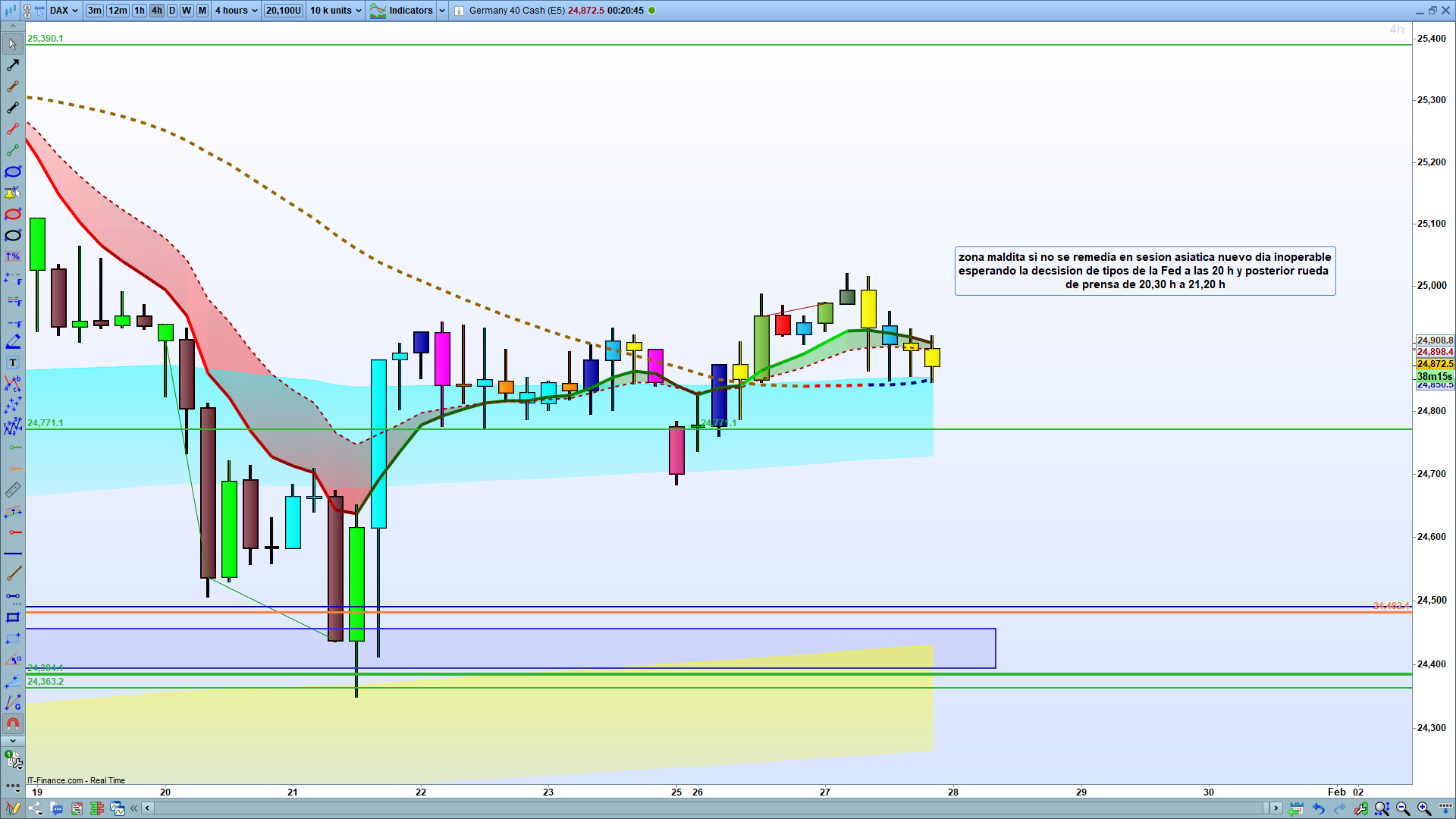Toggle the 4h timeframe button
This screenshot has width=1456, height=819.
(x=156, y=11)
